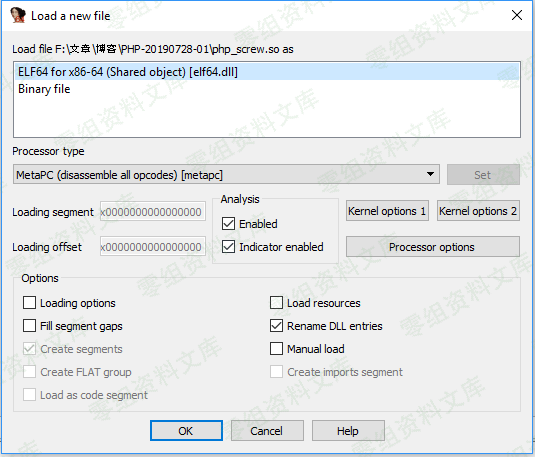The width and height of the screenshot is (535, 457).
Task: Open the Processor type dropdown arrow
Action: pos(430,174)
